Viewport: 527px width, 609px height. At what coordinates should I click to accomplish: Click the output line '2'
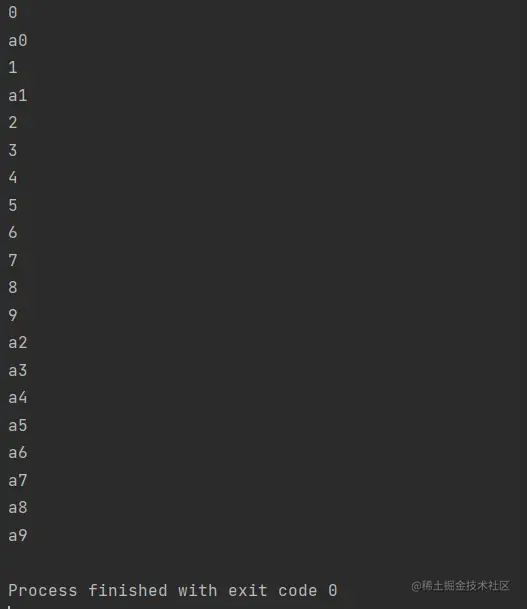click(x=13, y=123)
